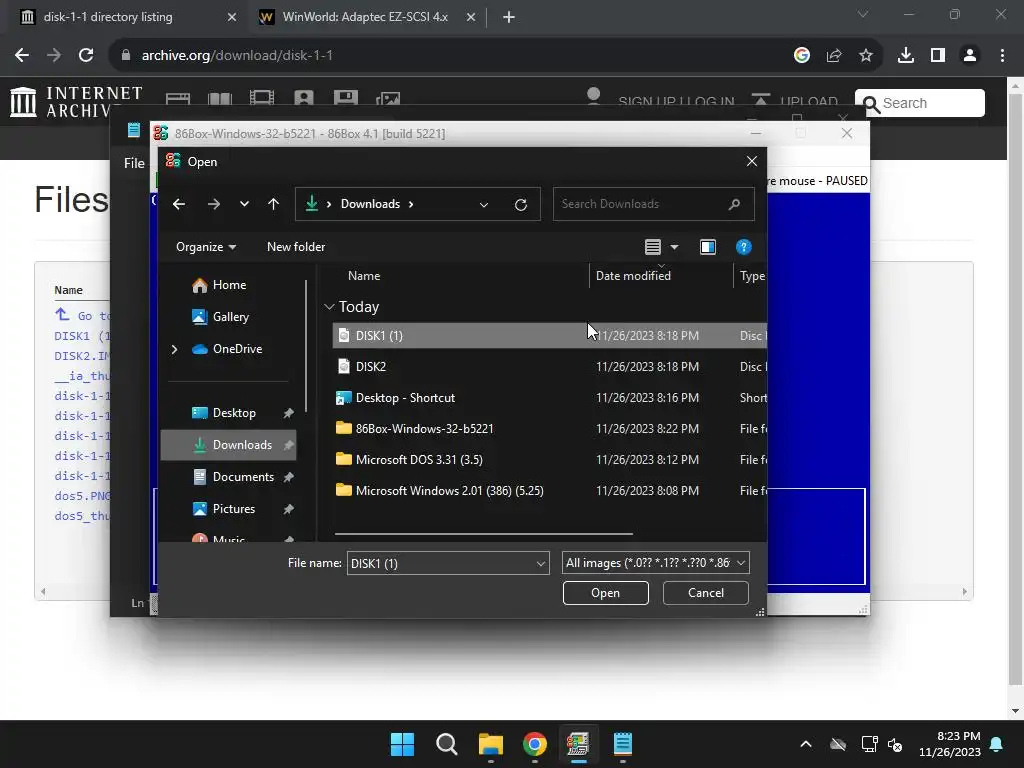Open File menu in Notepad window
Viewport: 1024px width, 768px height.
tap(134, 163)
